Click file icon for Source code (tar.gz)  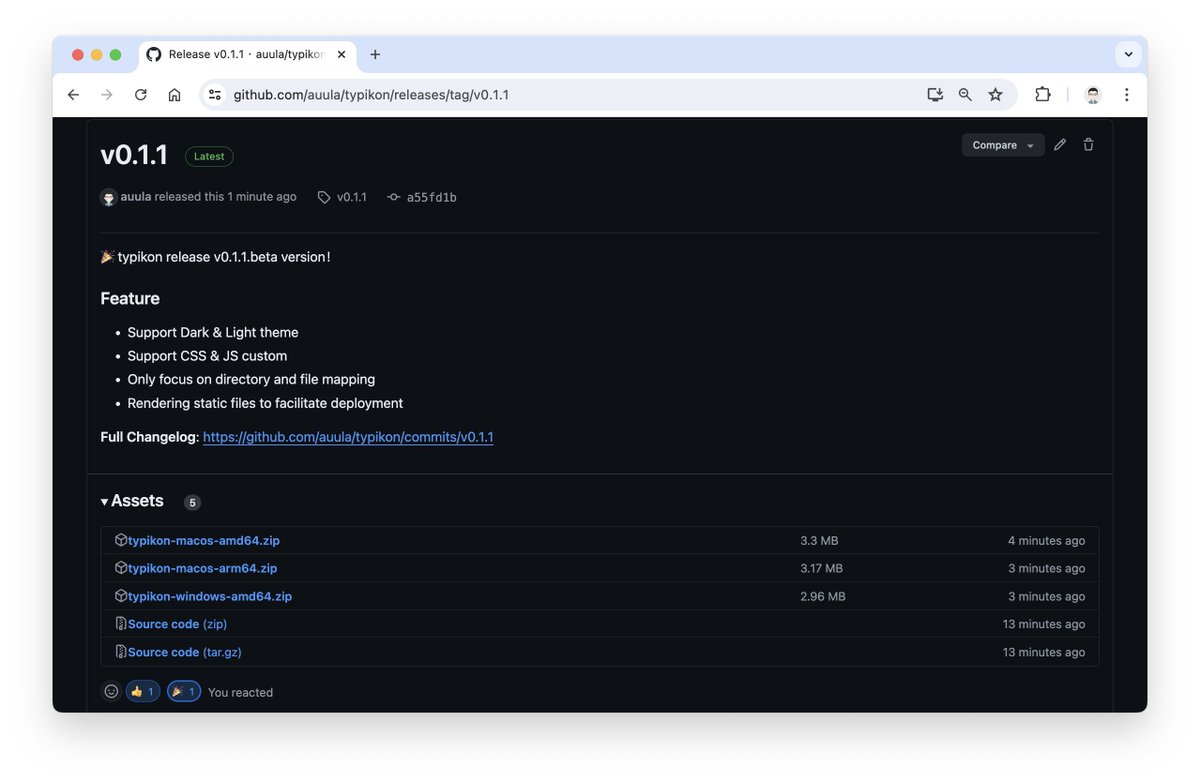click(121, 652)
